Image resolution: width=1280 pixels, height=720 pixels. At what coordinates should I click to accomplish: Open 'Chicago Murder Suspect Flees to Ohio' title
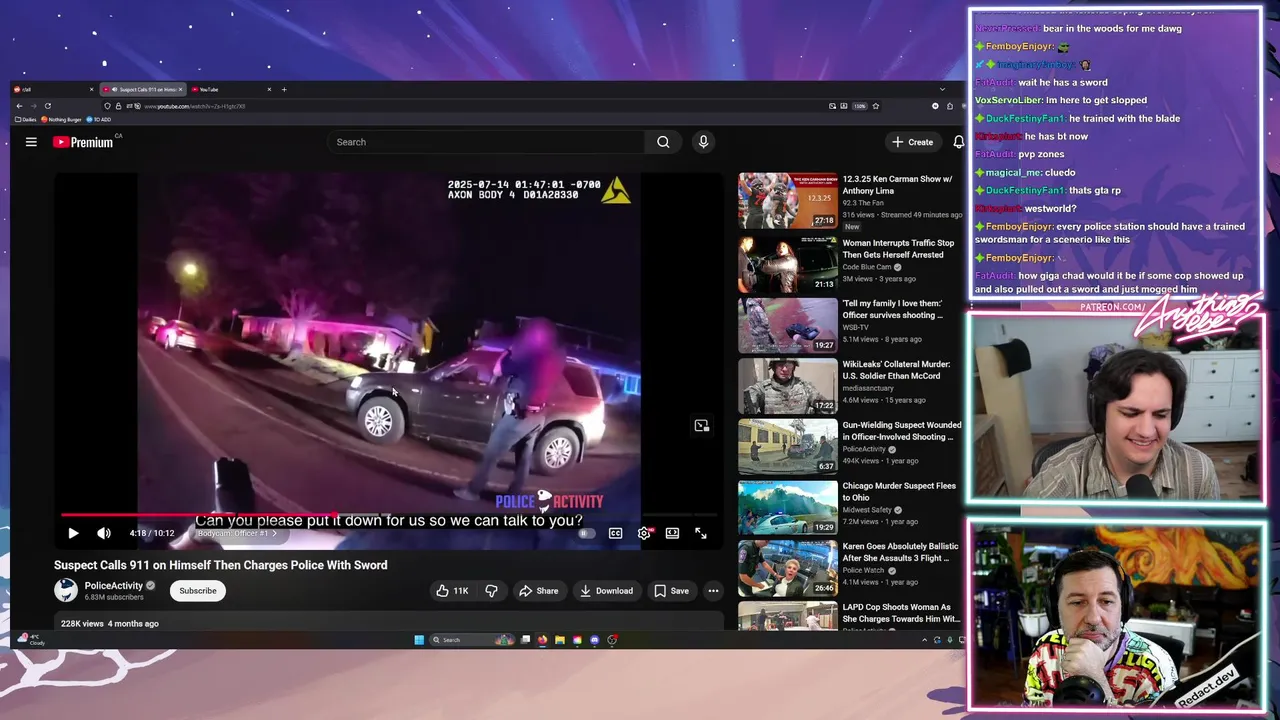(899, 491)
